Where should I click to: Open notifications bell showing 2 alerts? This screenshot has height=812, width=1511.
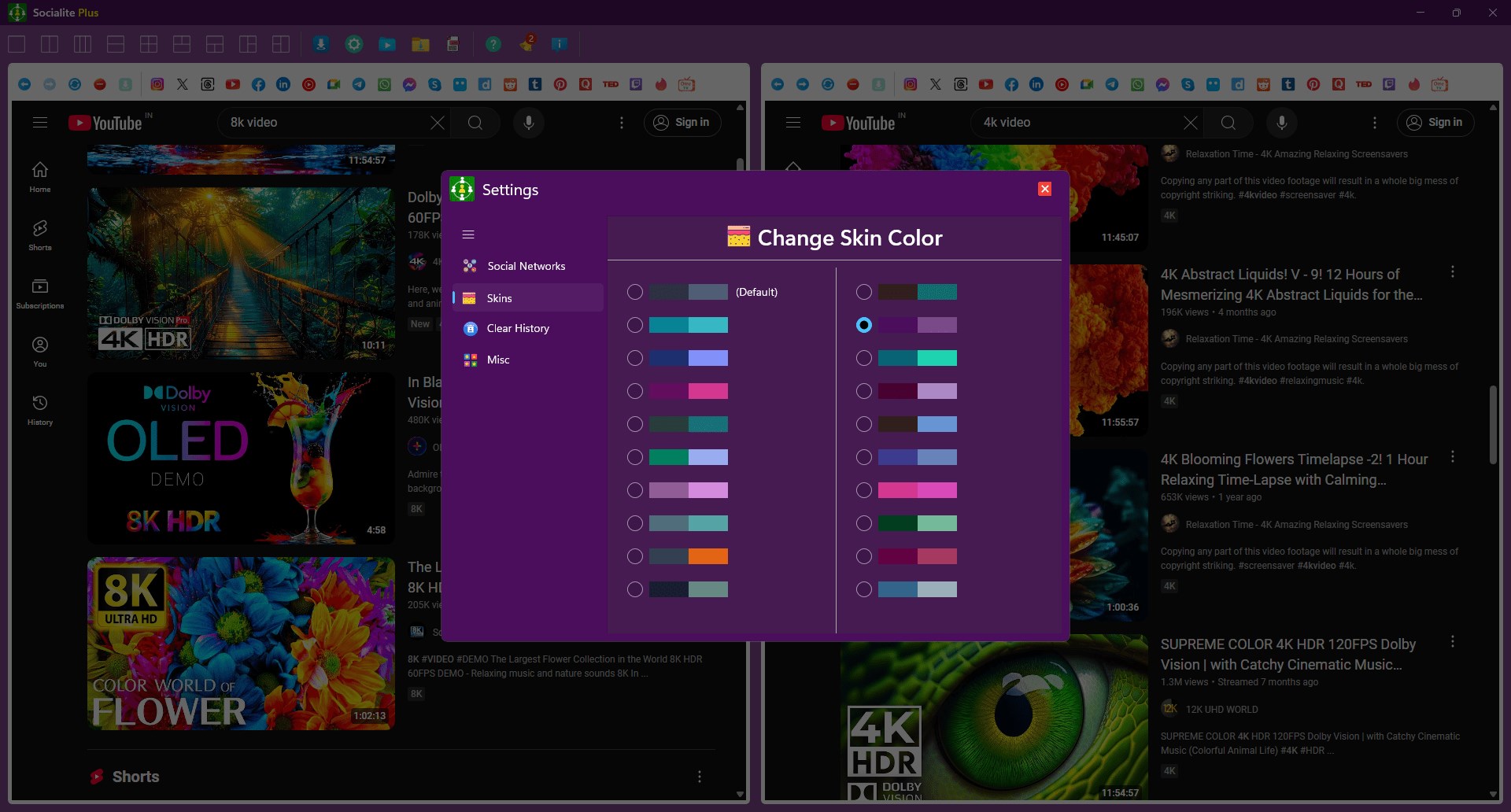(527, 44)
